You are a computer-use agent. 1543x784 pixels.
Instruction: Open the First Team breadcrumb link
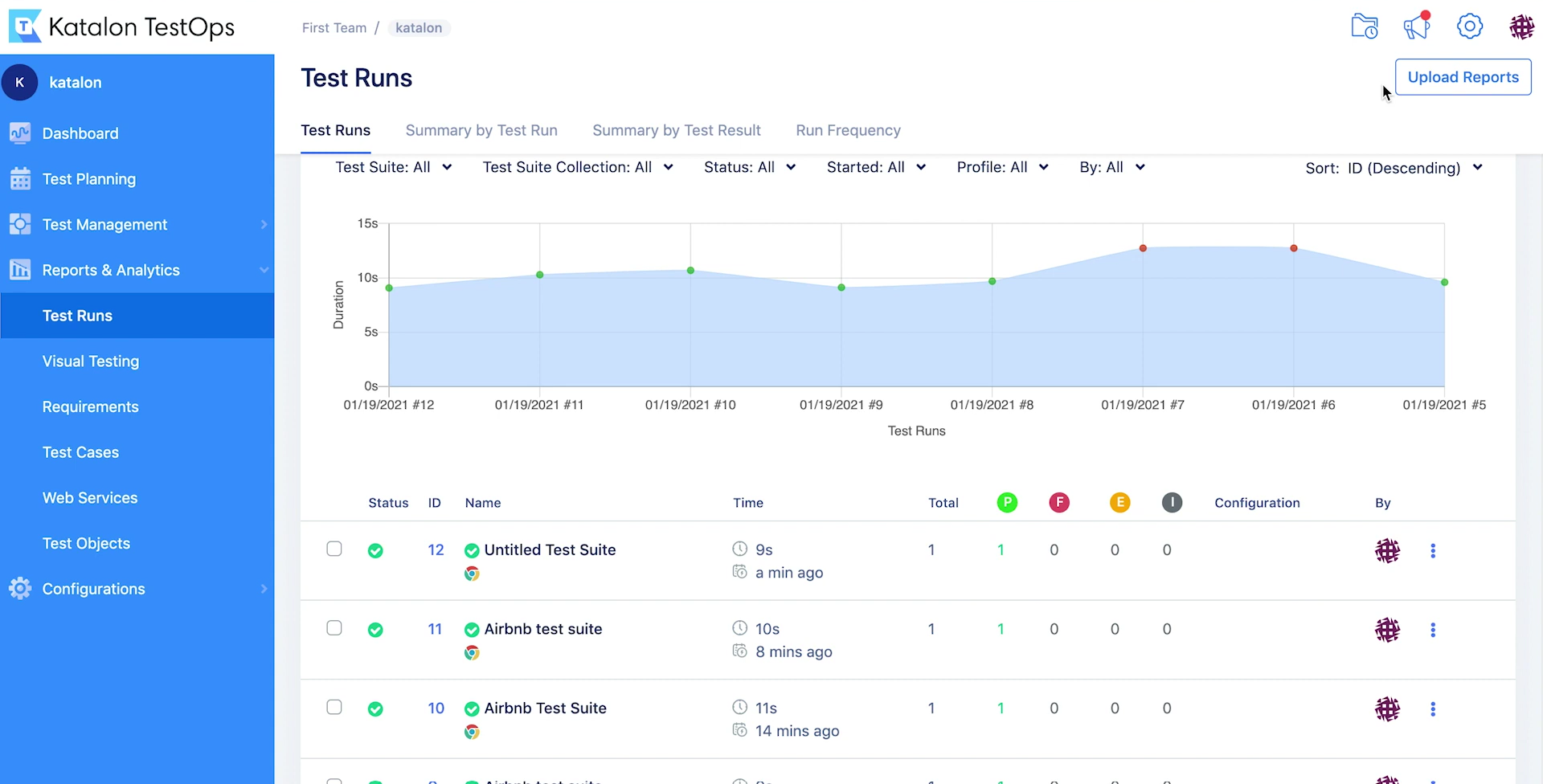pos(334,28)
